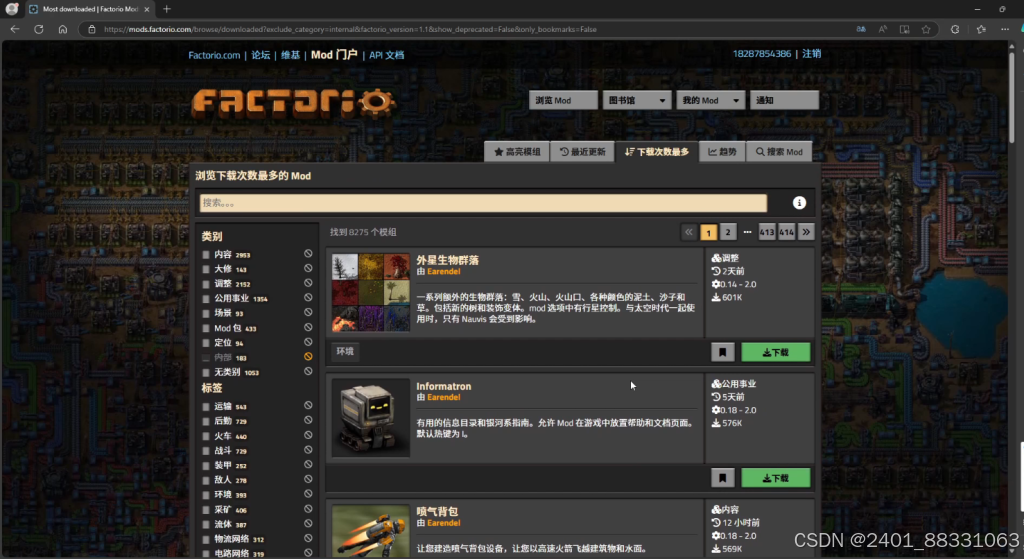Open the 我的 Mod dropdown menu
The height and width of the screenshot is (559, 1024).
click(x=711, y=100)
